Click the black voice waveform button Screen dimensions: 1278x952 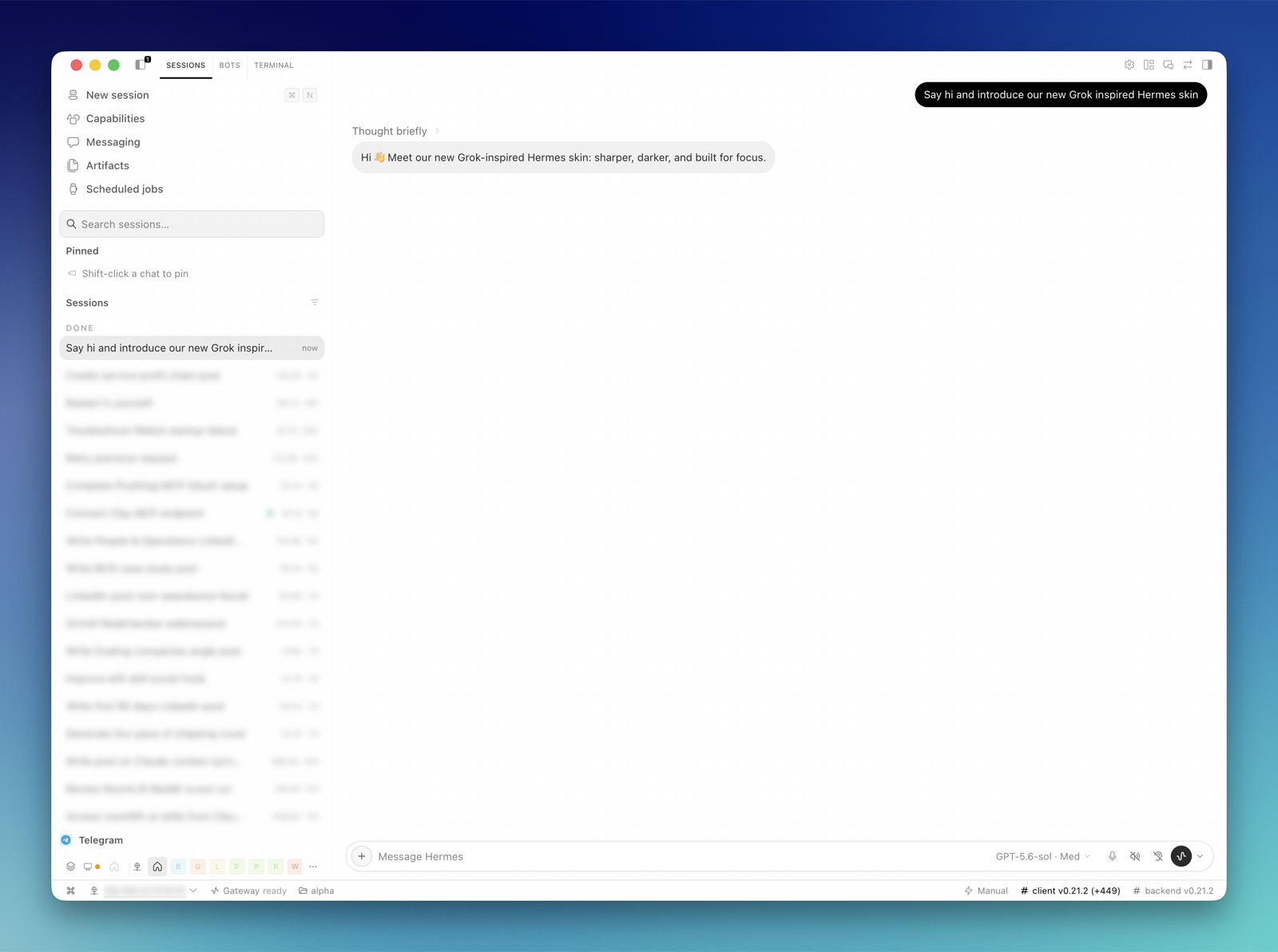click(1181, 856)
